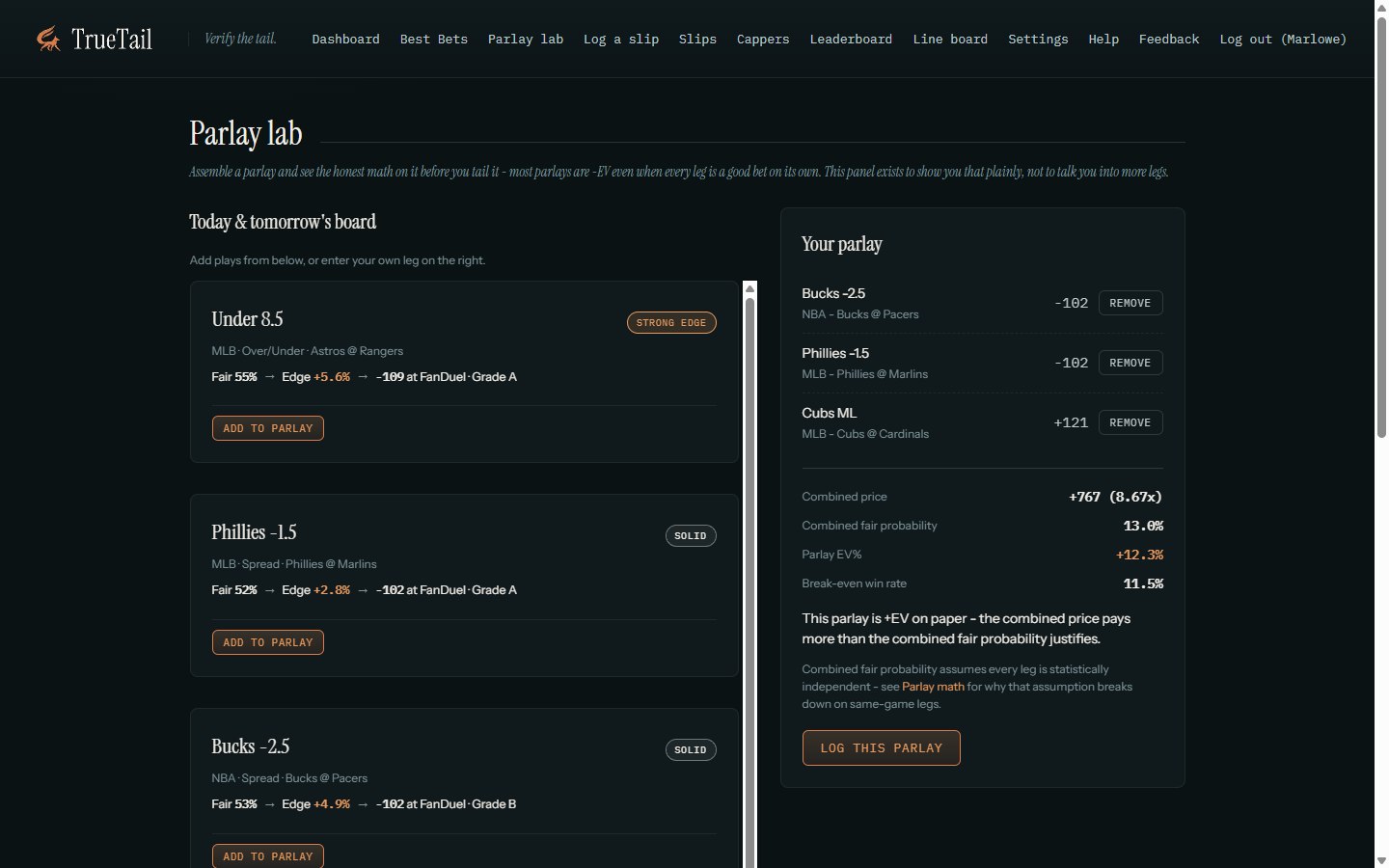
Task: Click combined price value +767 (8.67x)
Action: pyautogui.click(x=1115, y=497)
